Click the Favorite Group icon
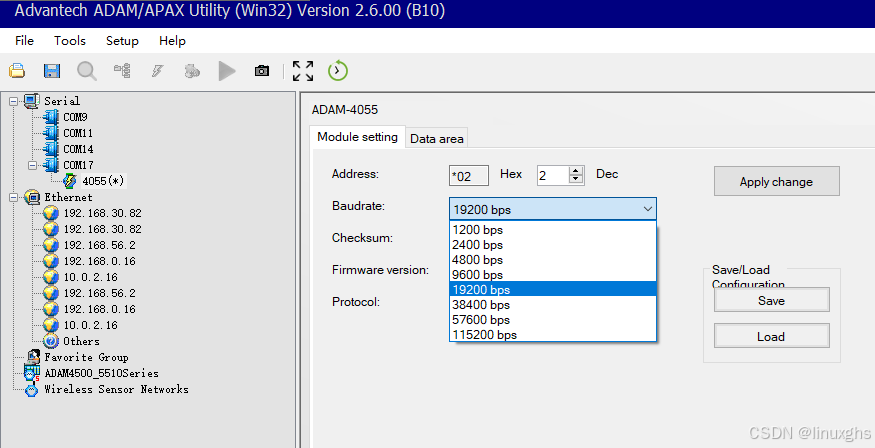The image size is (875, 448). (33, 357)
